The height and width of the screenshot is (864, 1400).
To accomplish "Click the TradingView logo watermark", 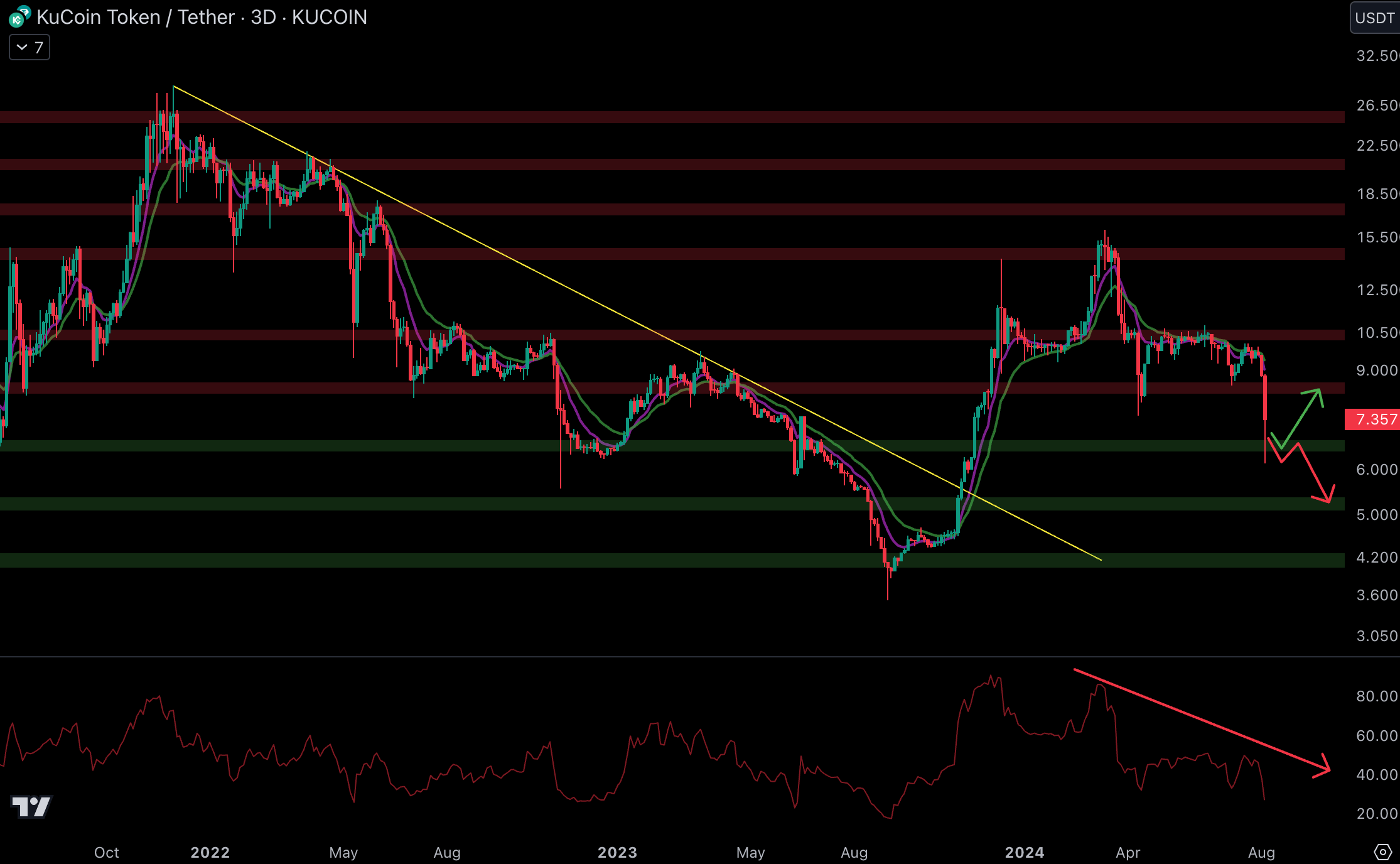I will pyautogui.click(x=31, y=807).
